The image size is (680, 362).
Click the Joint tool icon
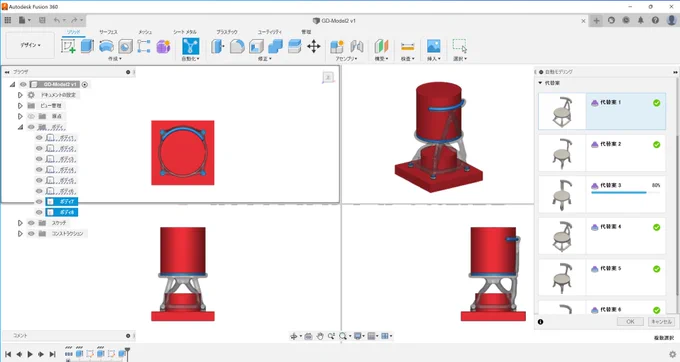pyautogui.click(x=356, y=46)
